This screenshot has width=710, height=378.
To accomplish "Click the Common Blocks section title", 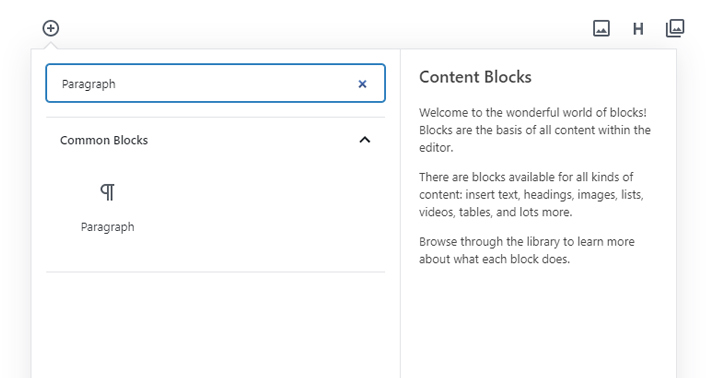I will (104, 140).
